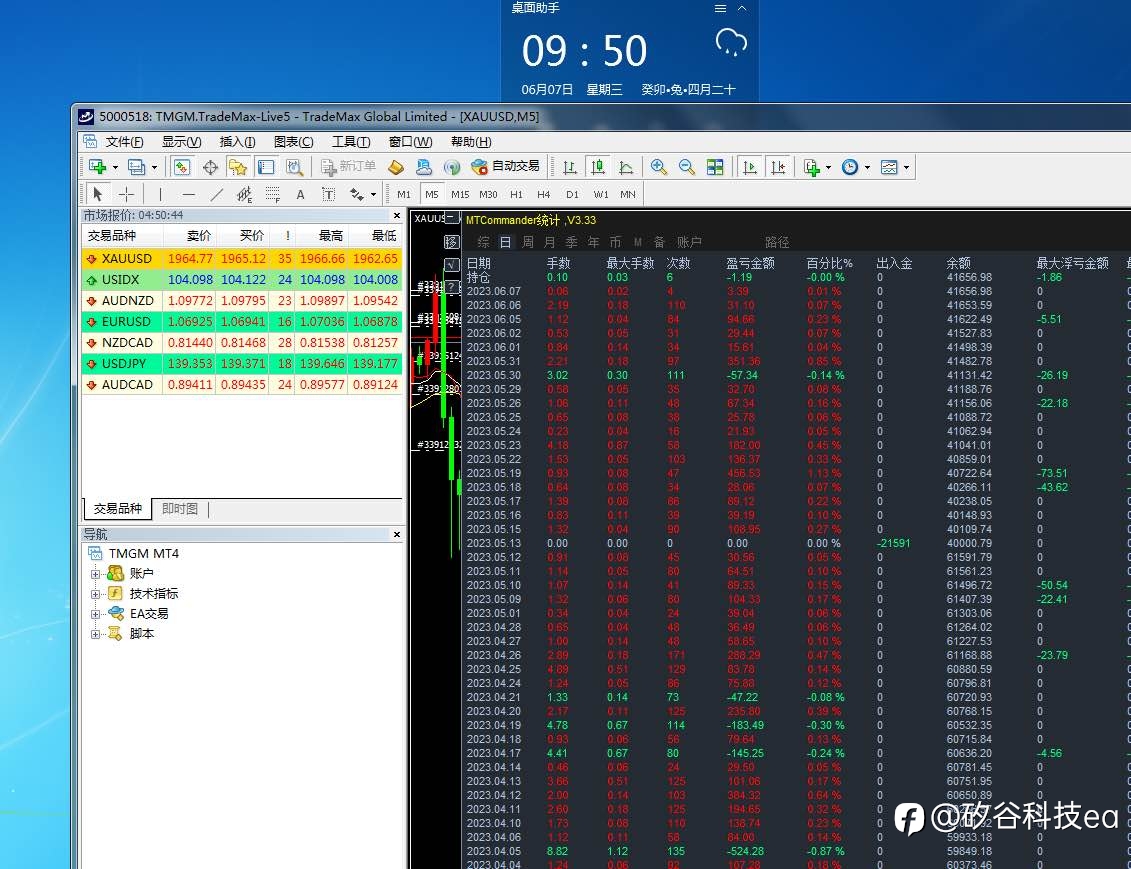Switch chart timeframe to M15
Screen dimensions: 1131x869
tap(460, 194)
